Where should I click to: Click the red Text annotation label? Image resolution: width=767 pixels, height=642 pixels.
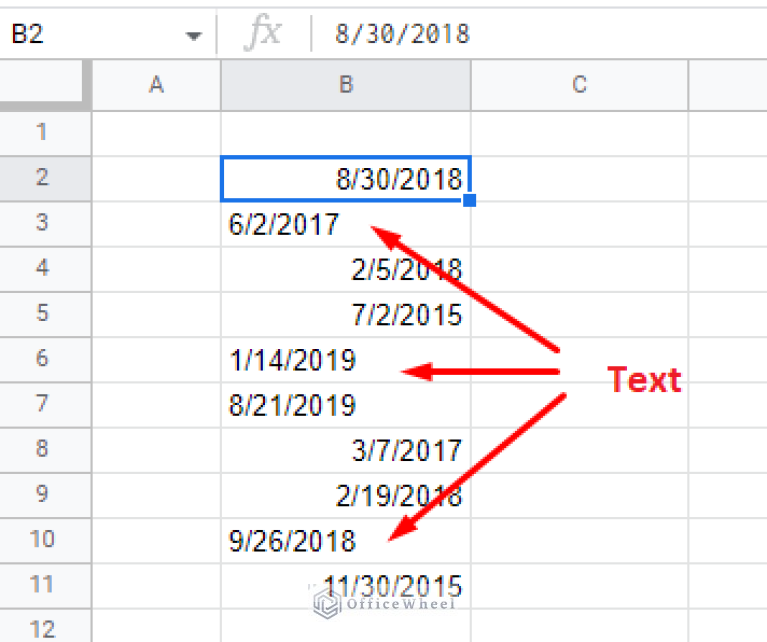645,380
